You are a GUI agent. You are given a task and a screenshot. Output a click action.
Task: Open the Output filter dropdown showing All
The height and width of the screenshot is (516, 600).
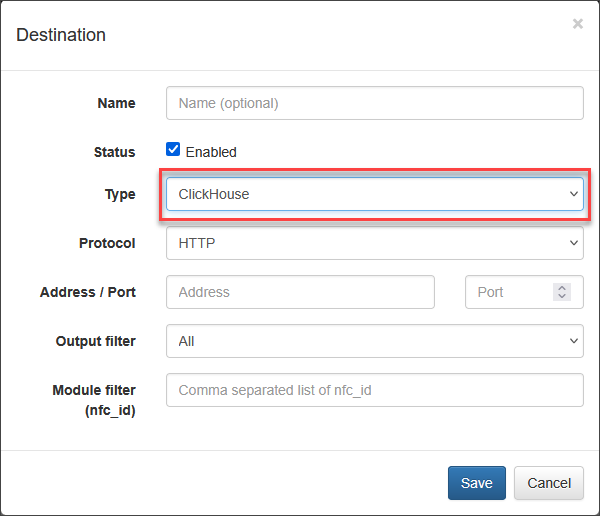tap(375, 341)
